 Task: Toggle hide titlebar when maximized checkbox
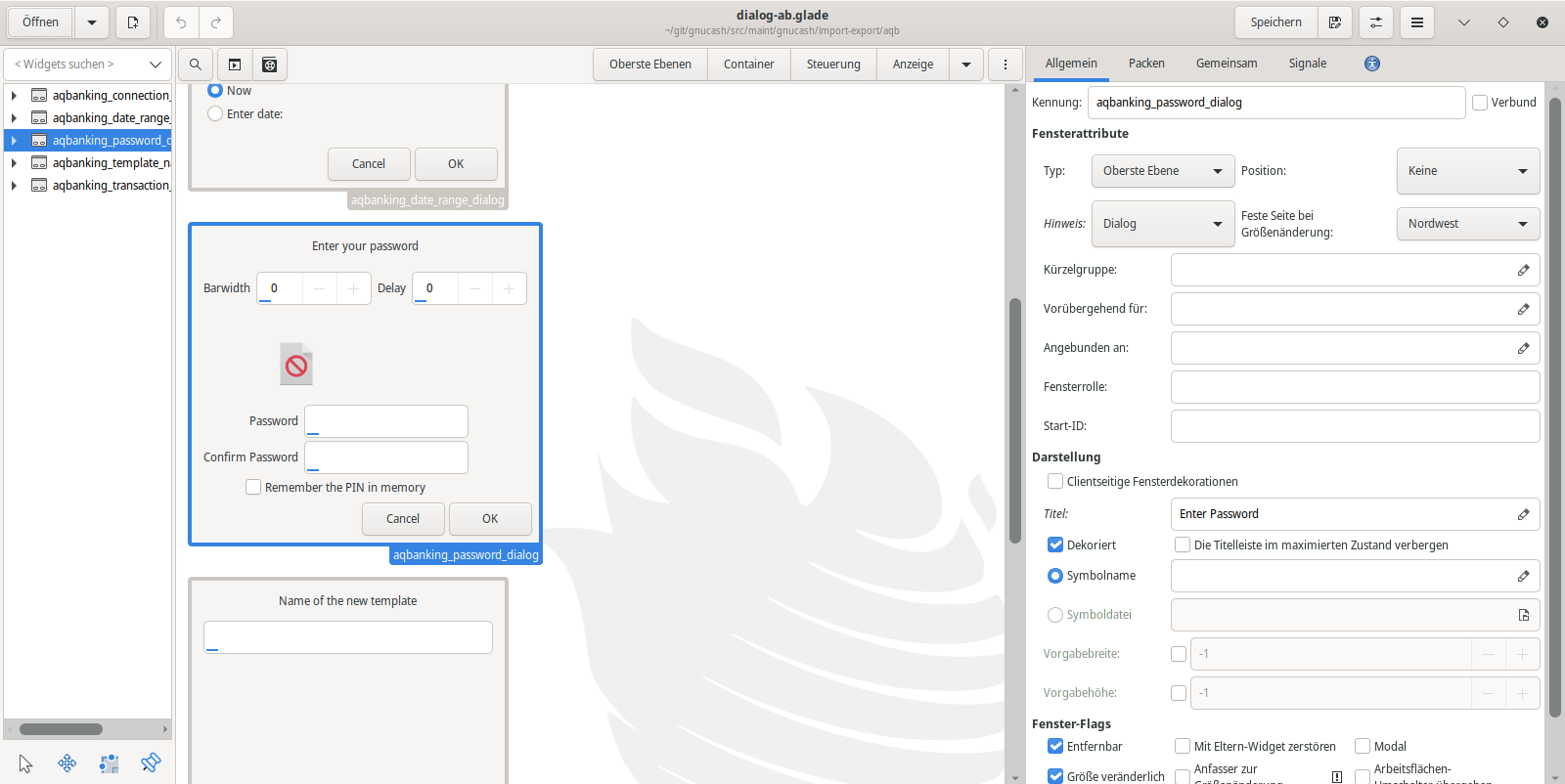1183,544
